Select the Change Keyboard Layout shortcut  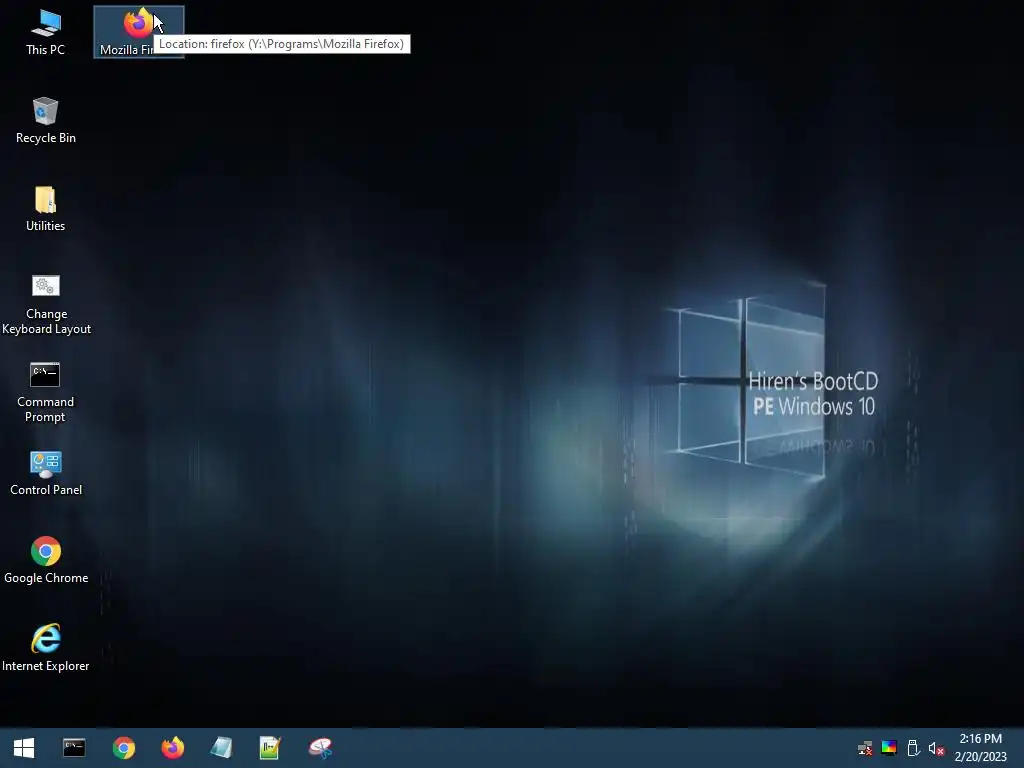(46, 305)
